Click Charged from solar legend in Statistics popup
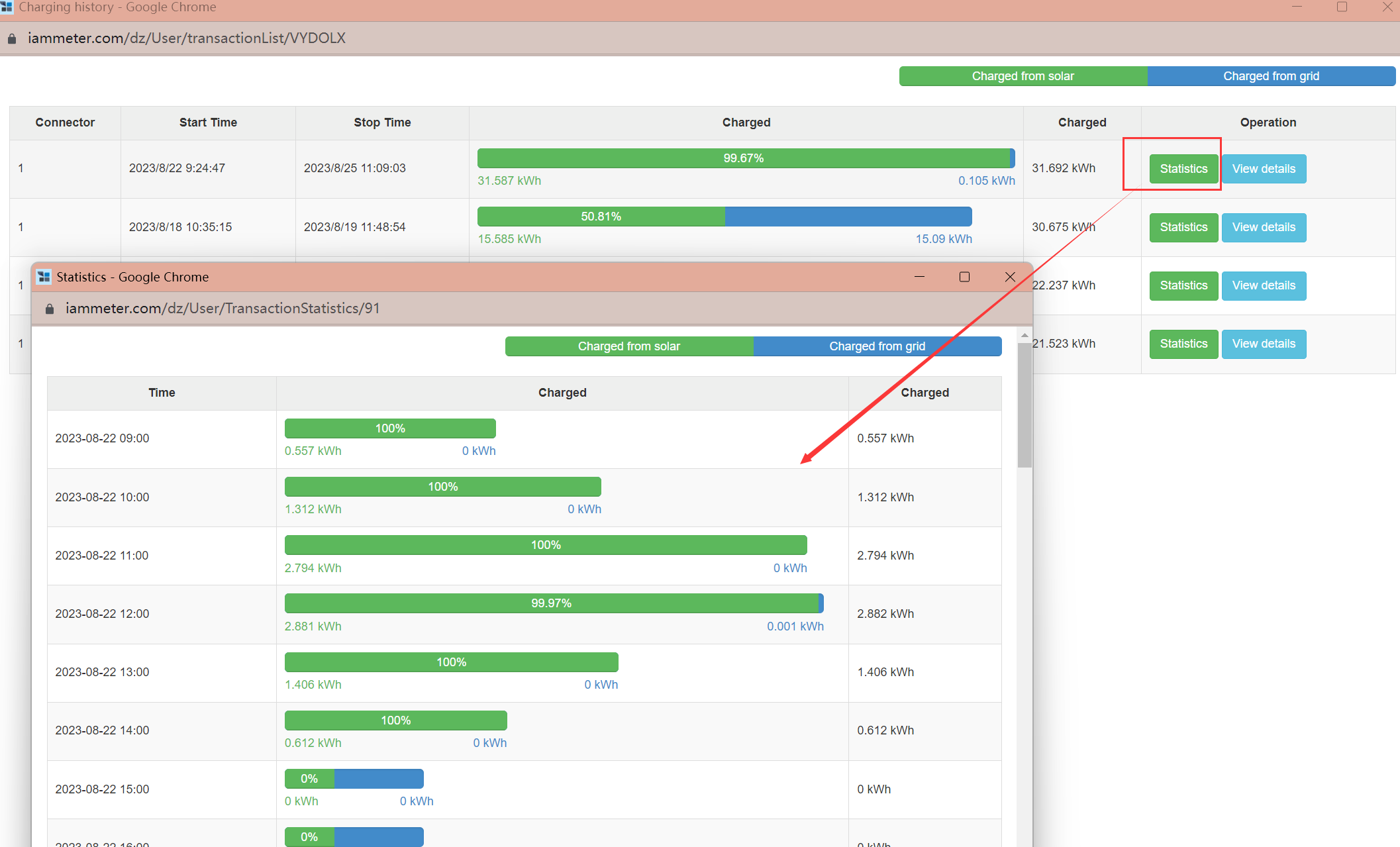Viewport: 1400px width, 847px height. tap(628, 346)
